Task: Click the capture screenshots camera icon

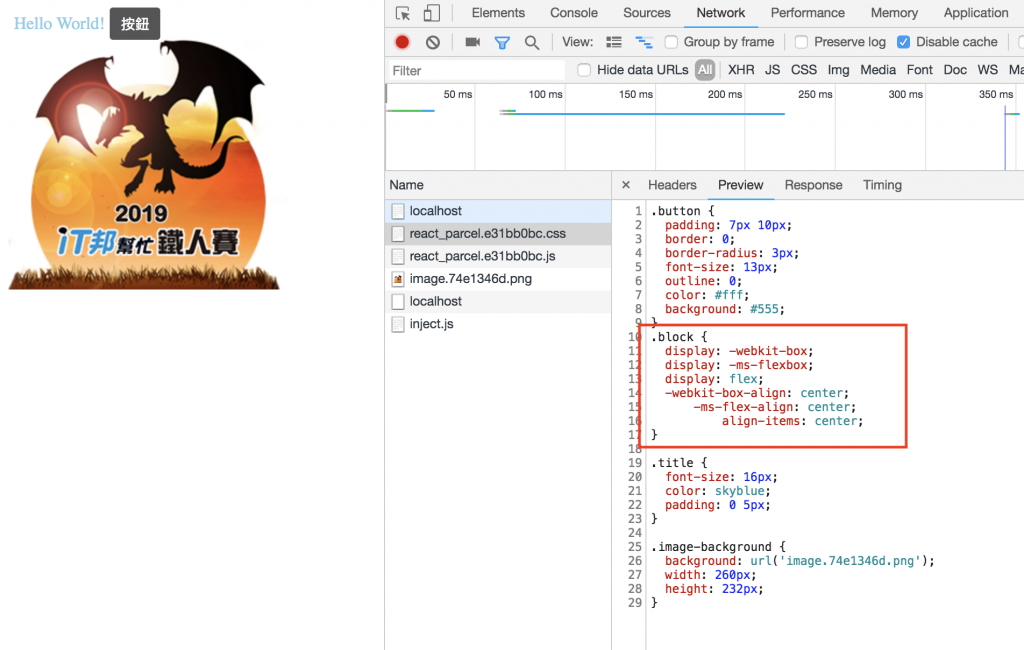Action: (473, 42)
